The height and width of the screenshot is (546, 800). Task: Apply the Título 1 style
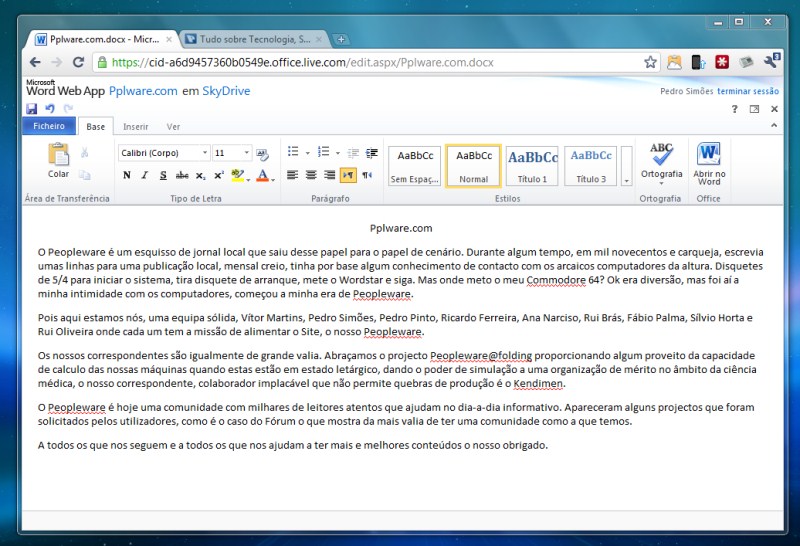[x=532, y=166]
